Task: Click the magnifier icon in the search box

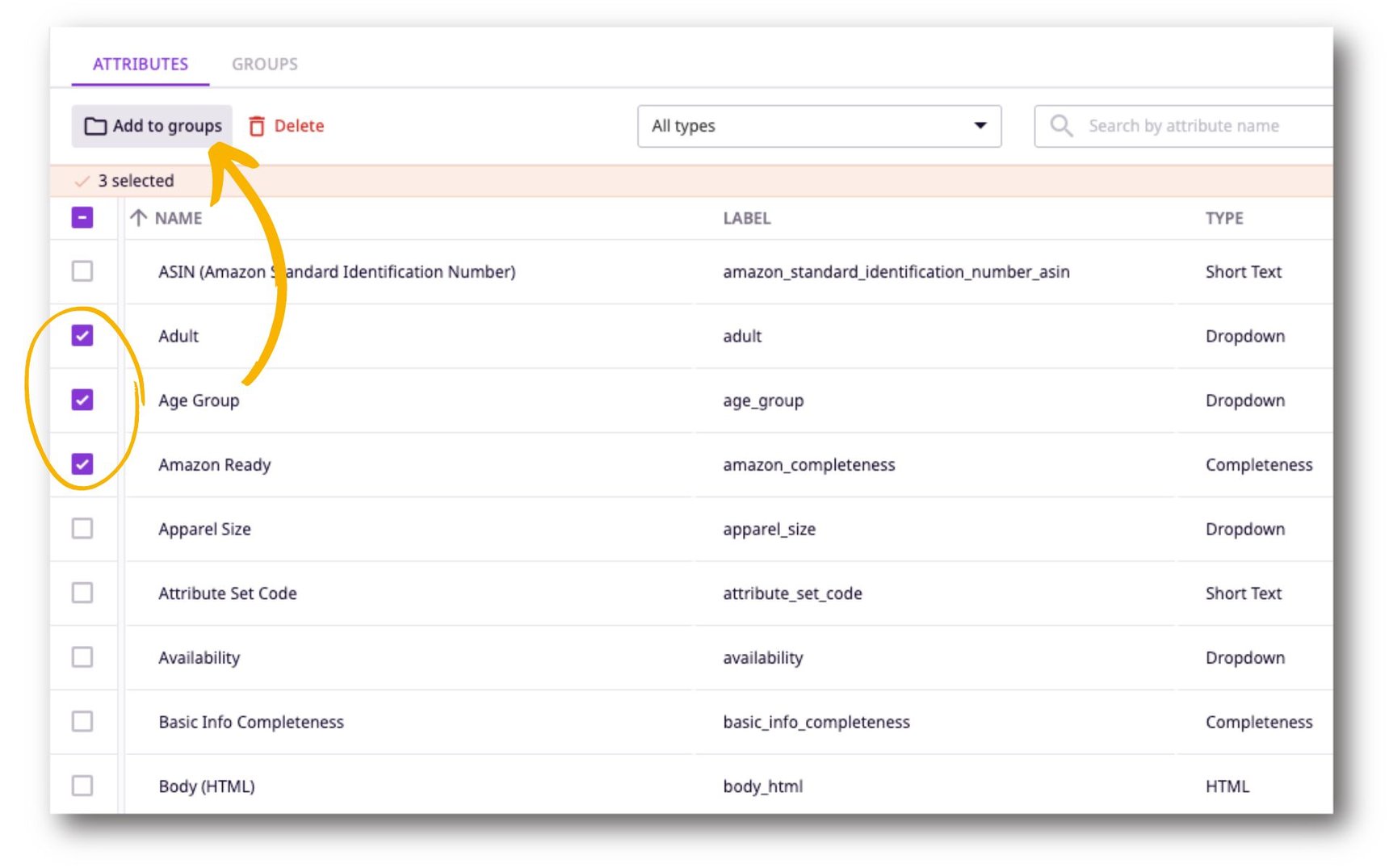Action: 1061,125
